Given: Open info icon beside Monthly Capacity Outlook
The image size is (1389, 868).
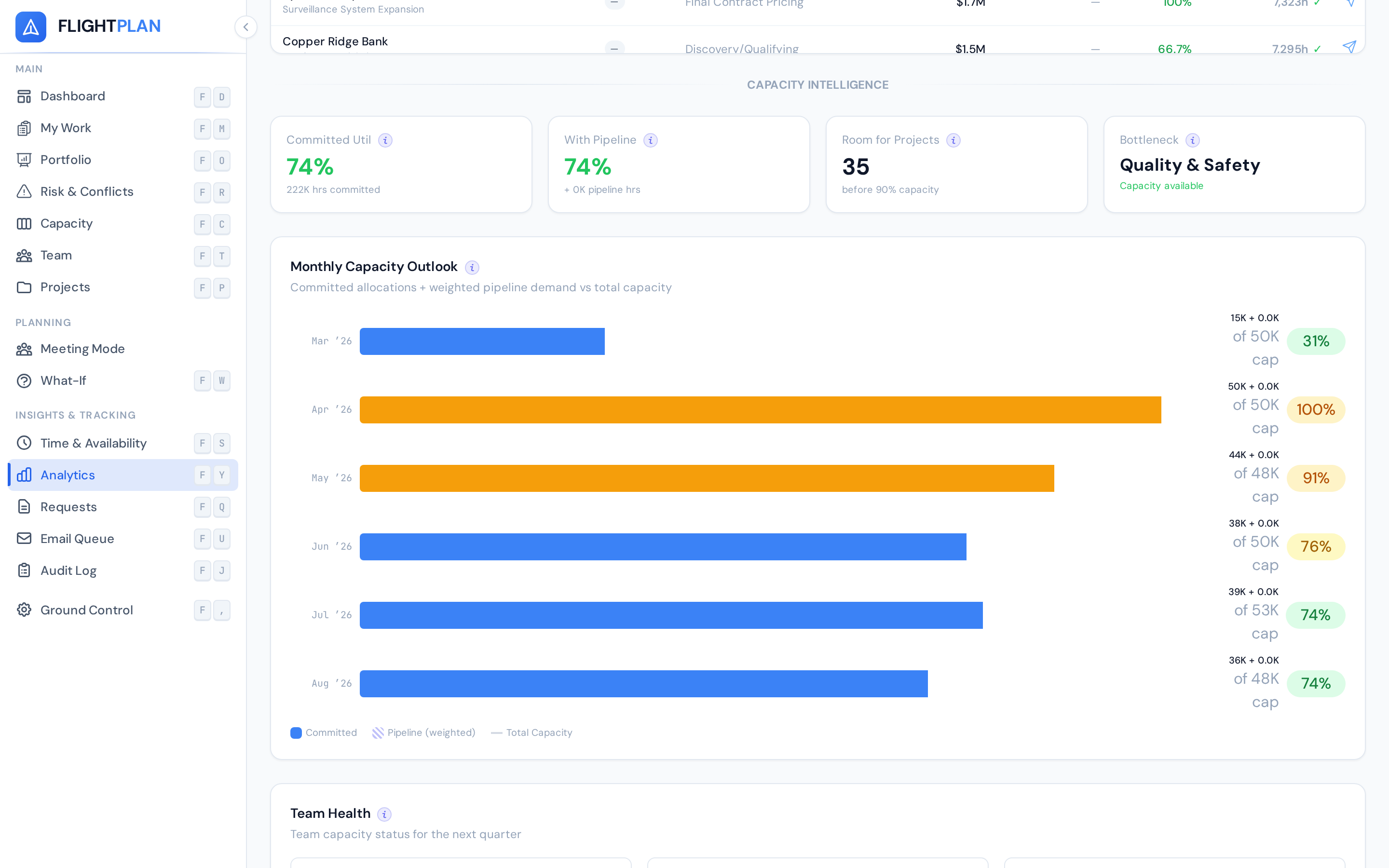Looking at the screenshot, I should (x=472, y=268).
